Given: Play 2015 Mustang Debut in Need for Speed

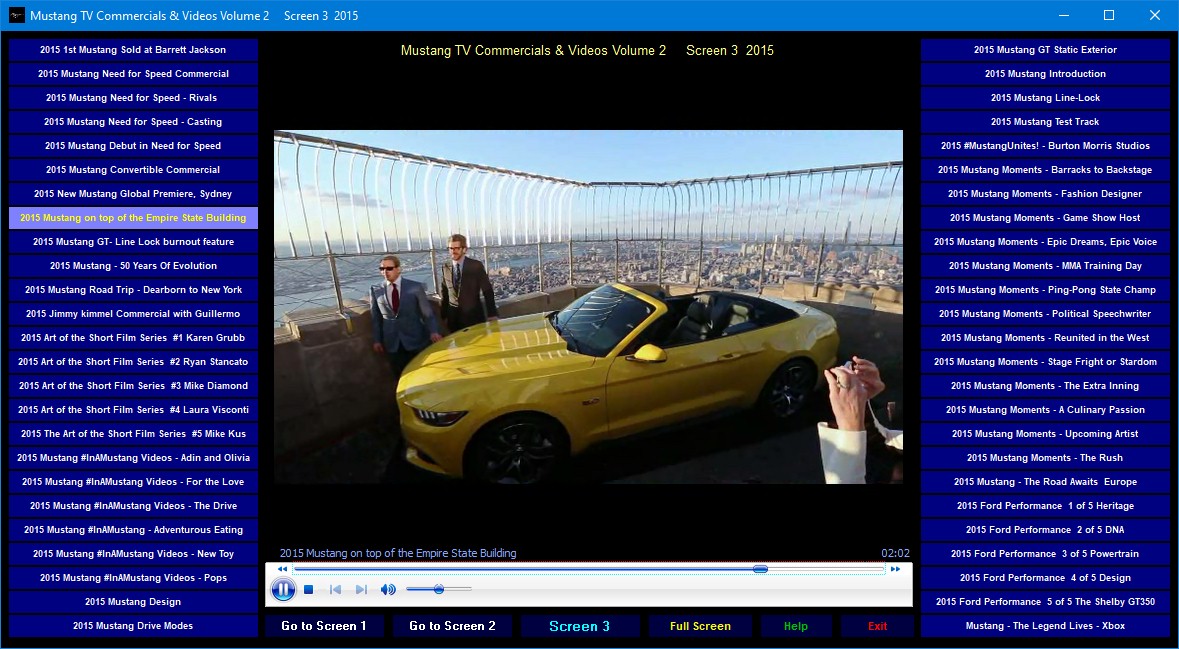Looking at the screenshot, I should (133, 146).
